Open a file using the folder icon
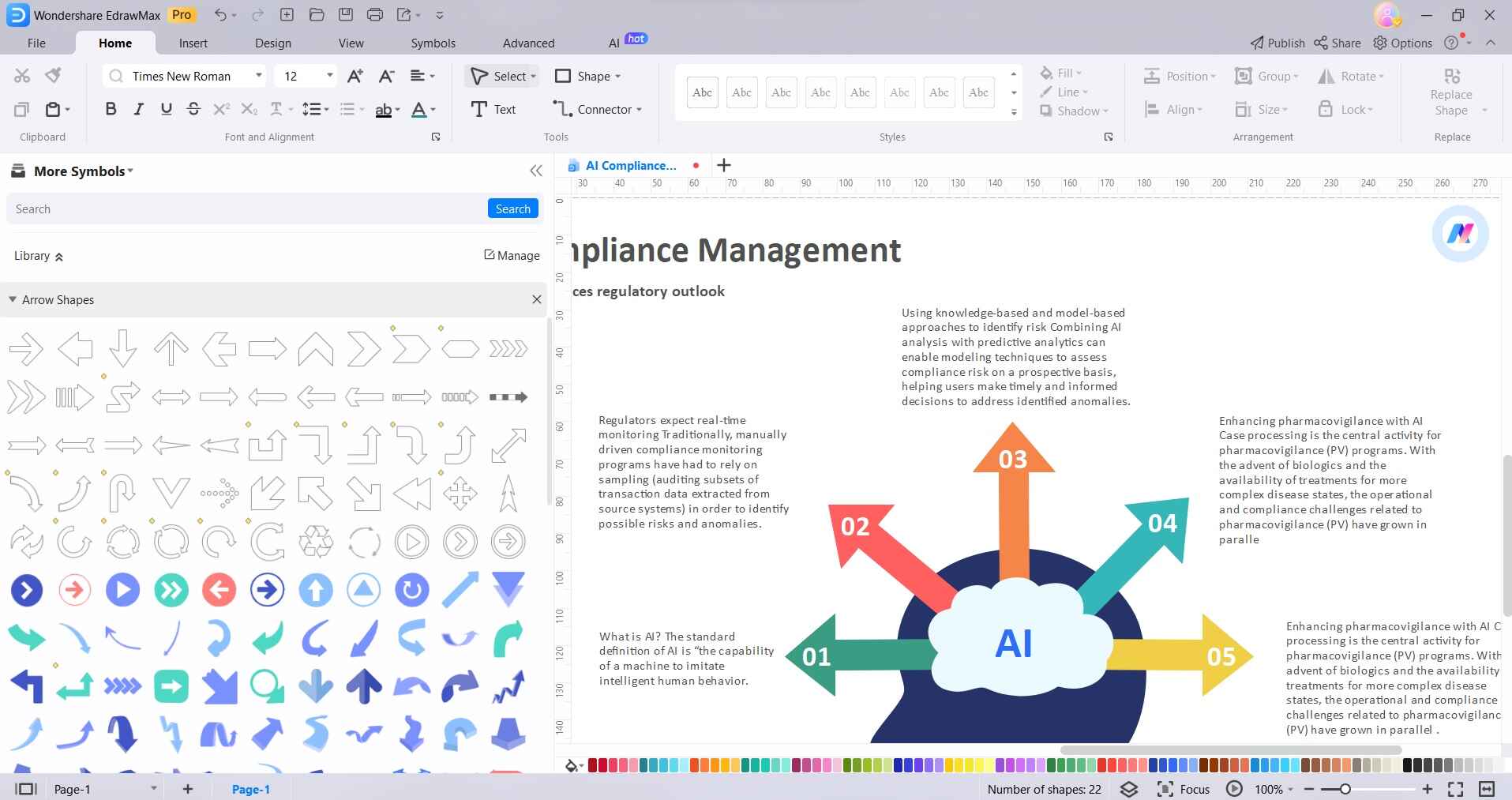1512x800 pixels. coord(317,15)
